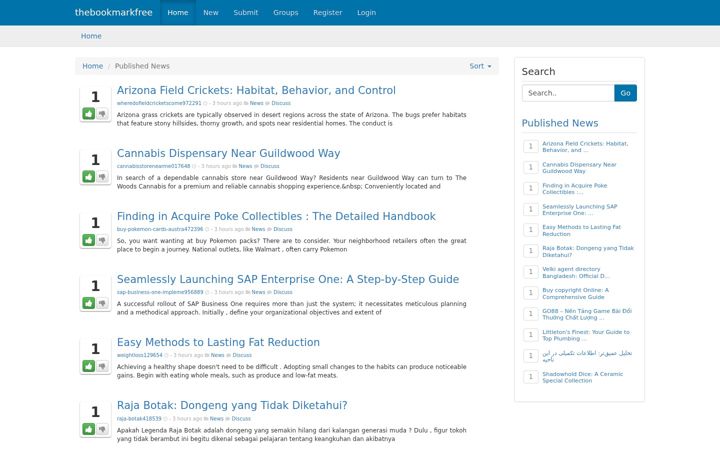Upvote the Seamlessly Launching SAP Enterprise One post
Viewport: 720px width, 450px height.
(x=89, y=303)
